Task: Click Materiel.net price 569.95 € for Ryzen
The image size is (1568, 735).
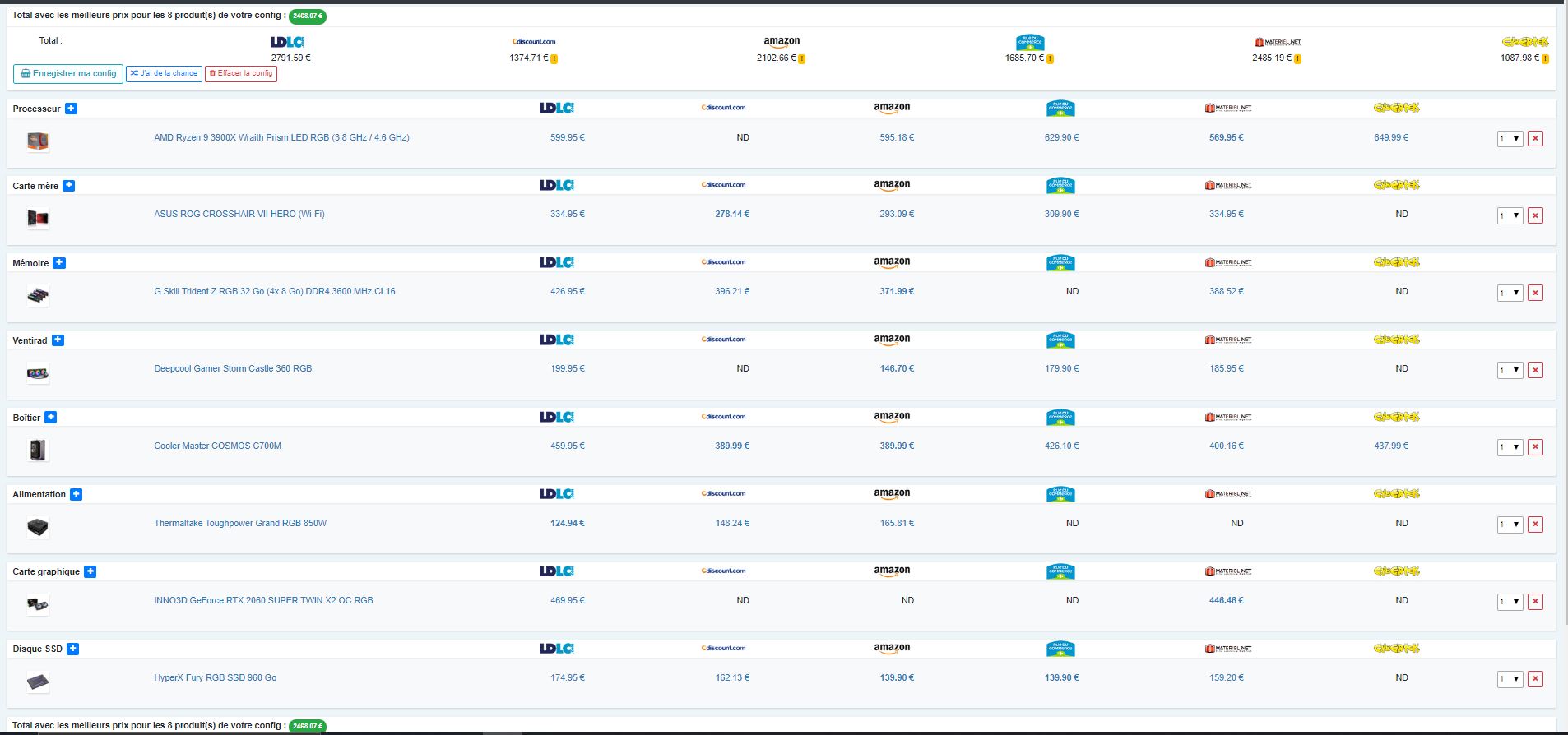Action: (x=1226, y=137)
